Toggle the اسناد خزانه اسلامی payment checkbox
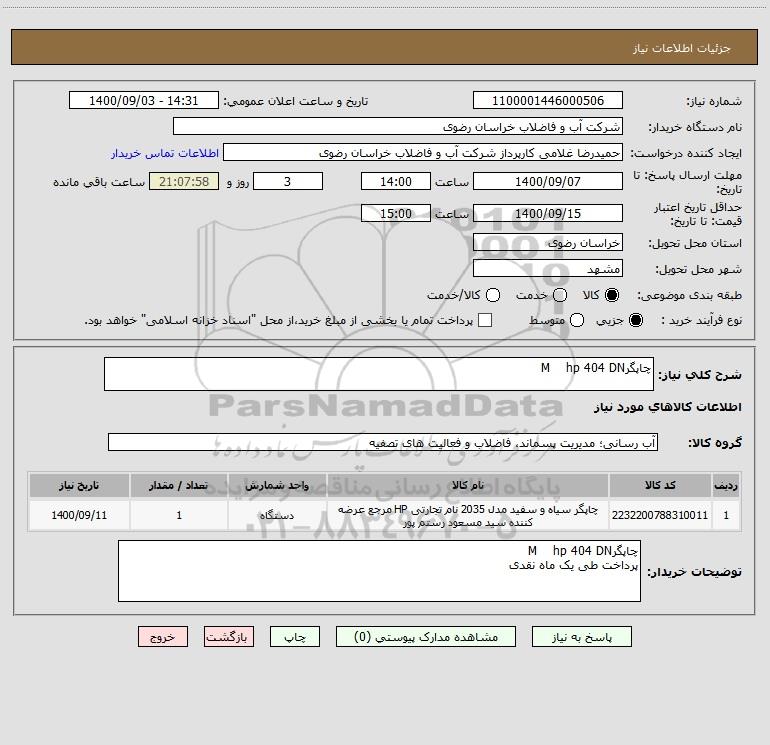770x745 pixels. pyautogui.click(x=485, y=320)
